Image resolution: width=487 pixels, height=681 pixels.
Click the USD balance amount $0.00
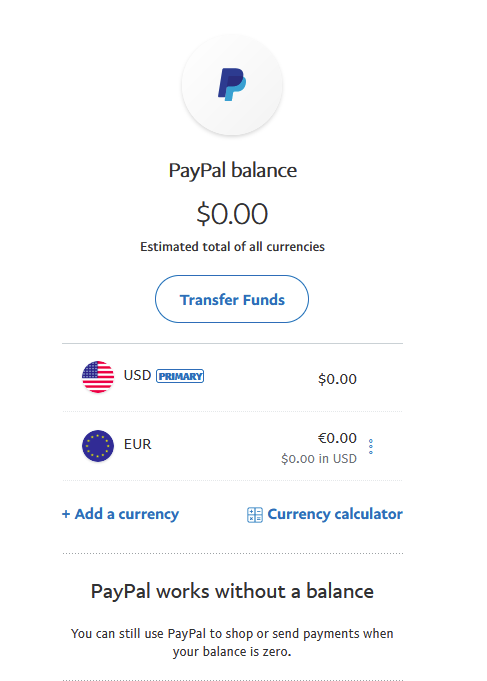(337, 379)
